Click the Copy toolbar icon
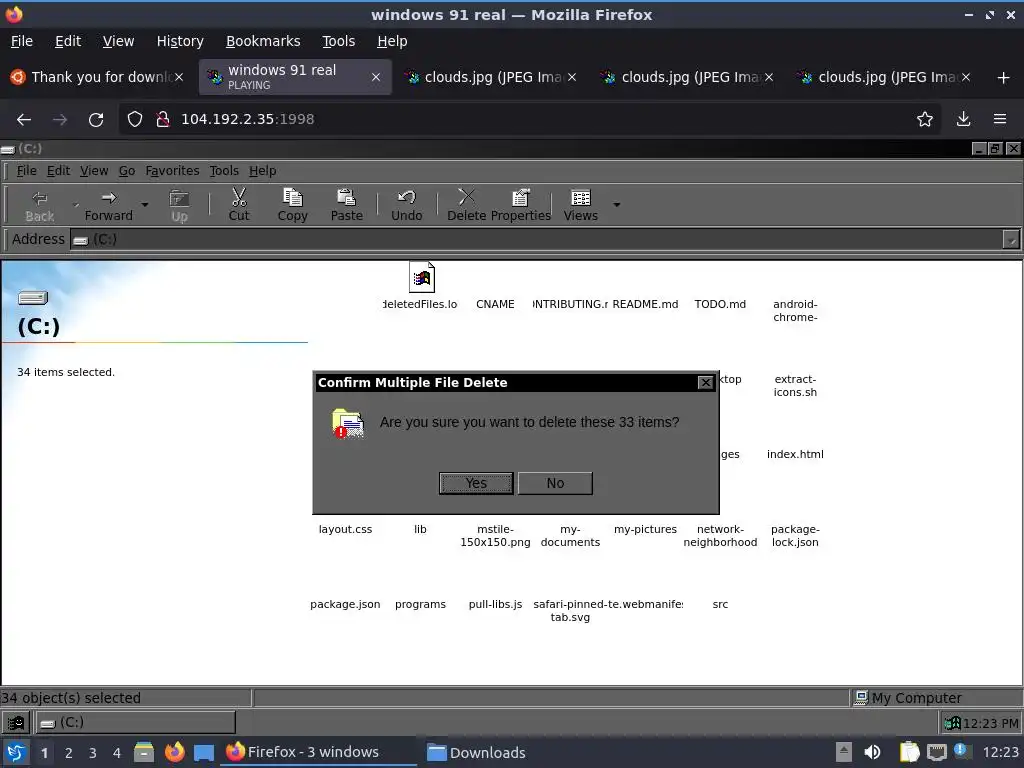The width and height of the screenshot is (1024, 768). pyautogui.click(x=293, y=197)
